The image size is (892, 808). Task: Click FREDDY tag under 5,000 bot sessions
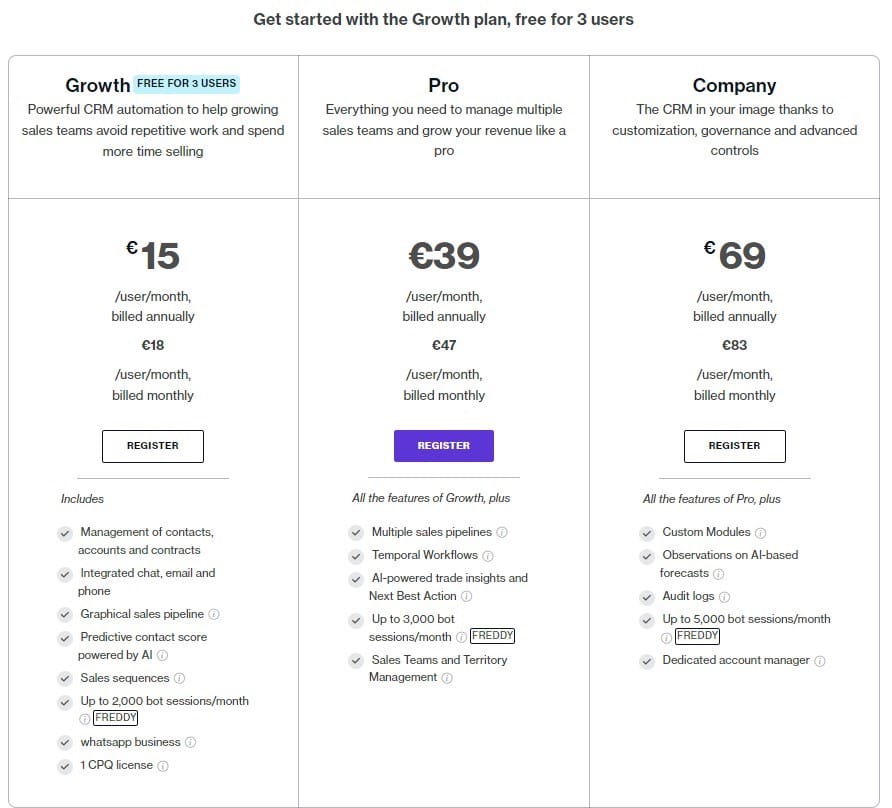(697, 636)
